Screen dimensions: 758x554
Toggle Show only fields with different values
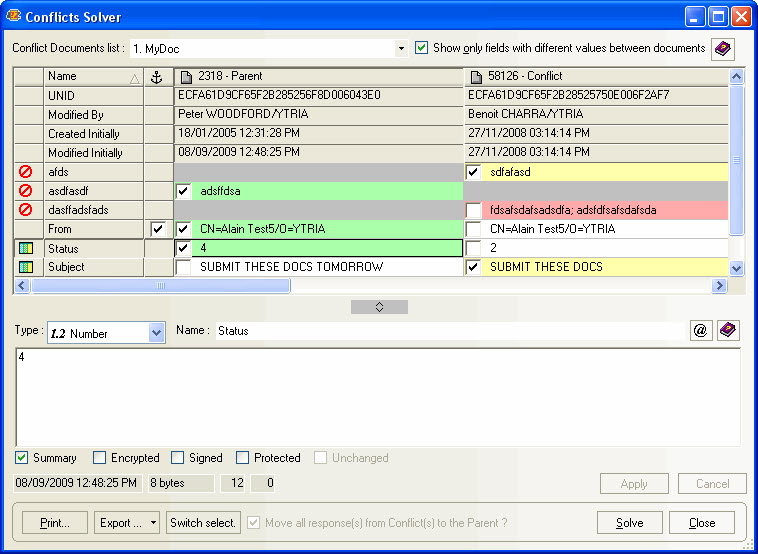422,48
